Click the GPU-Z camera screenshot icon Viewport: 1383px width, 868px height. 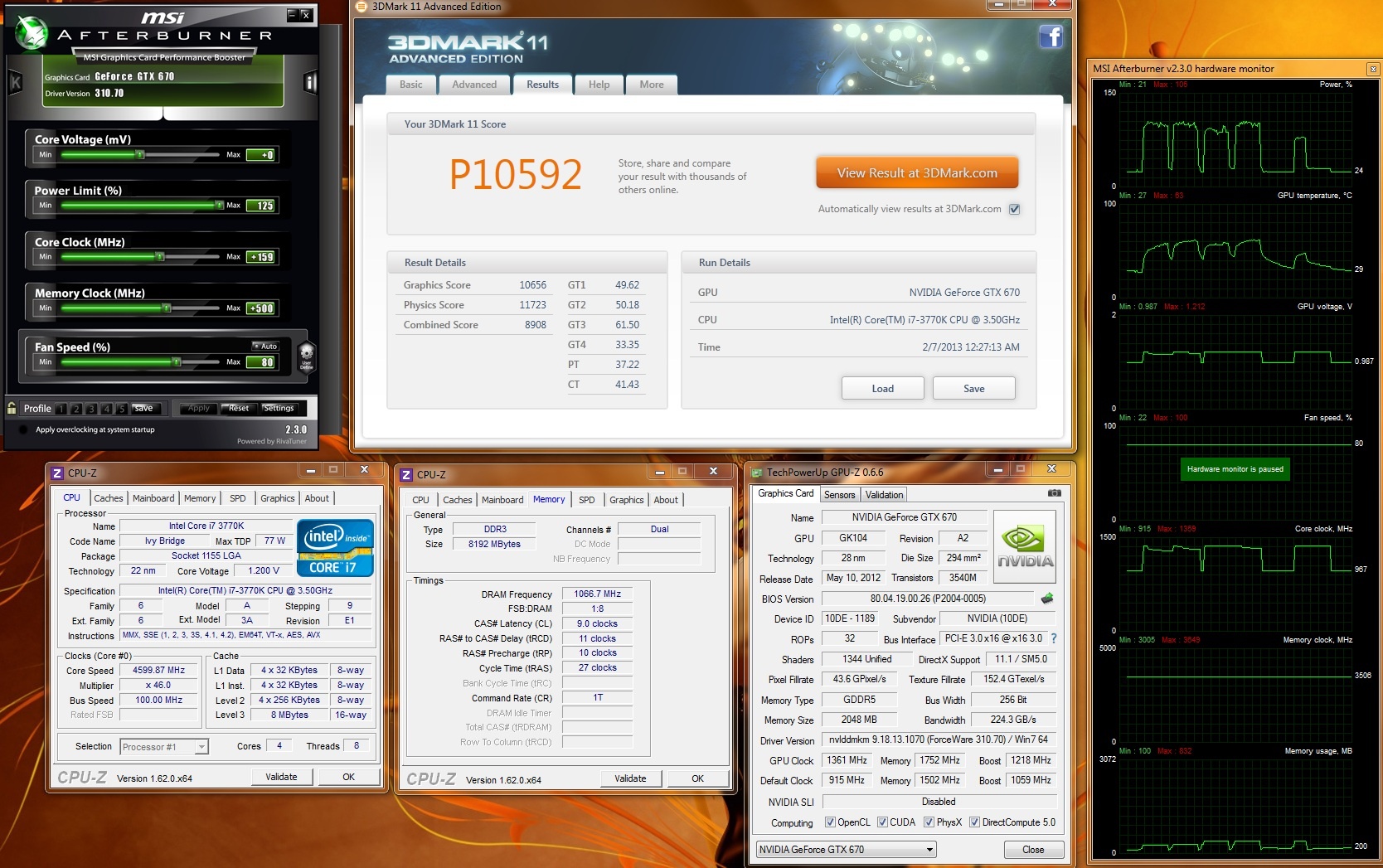(x=1054, y=493)
